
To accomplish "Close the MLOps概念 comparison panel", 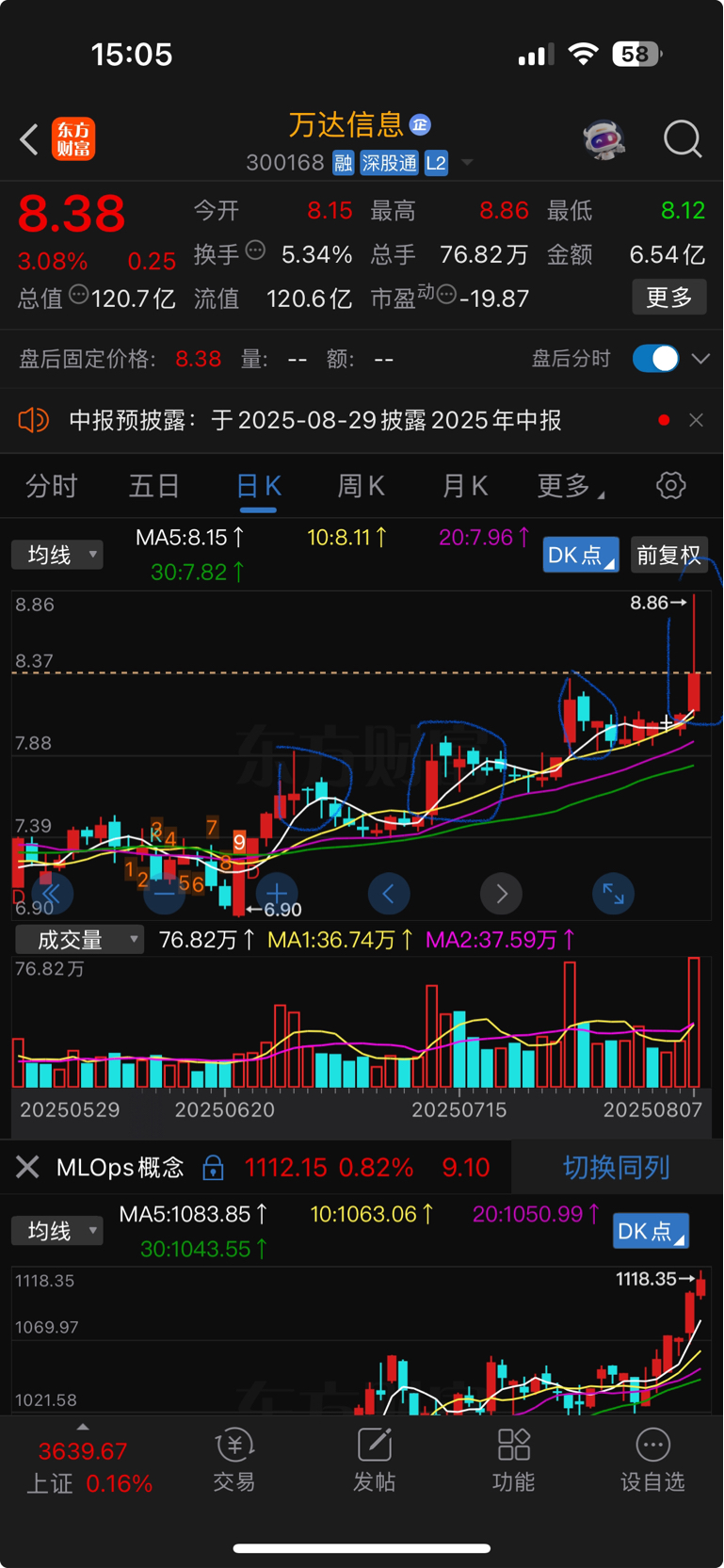I will (x=27, y=1168).
